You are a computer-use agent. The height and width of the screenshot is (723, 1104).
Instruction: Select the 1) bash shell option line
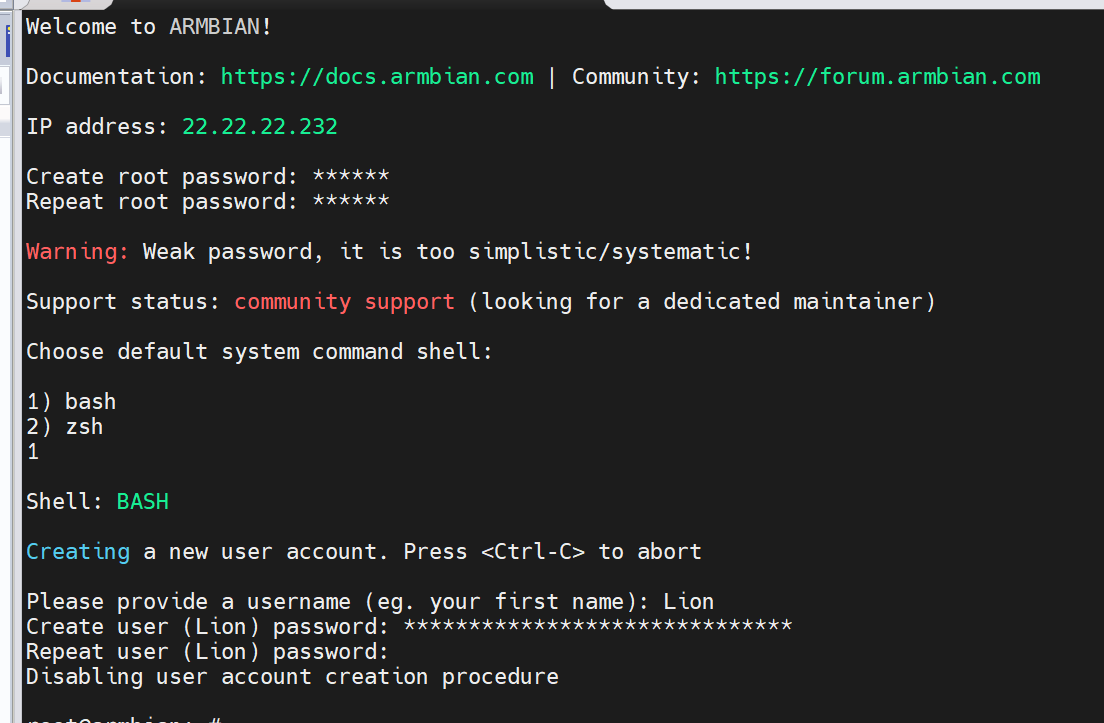point(71,401)
